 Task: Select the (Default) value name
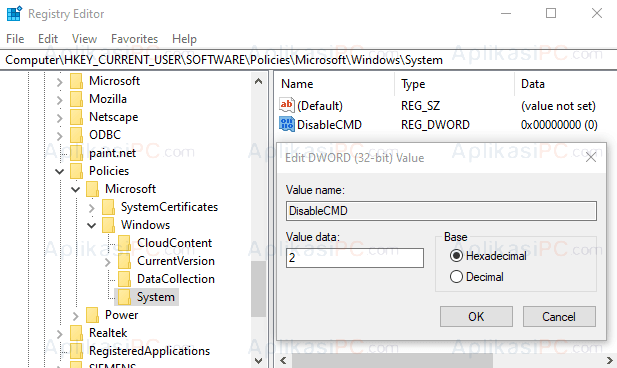320,106
